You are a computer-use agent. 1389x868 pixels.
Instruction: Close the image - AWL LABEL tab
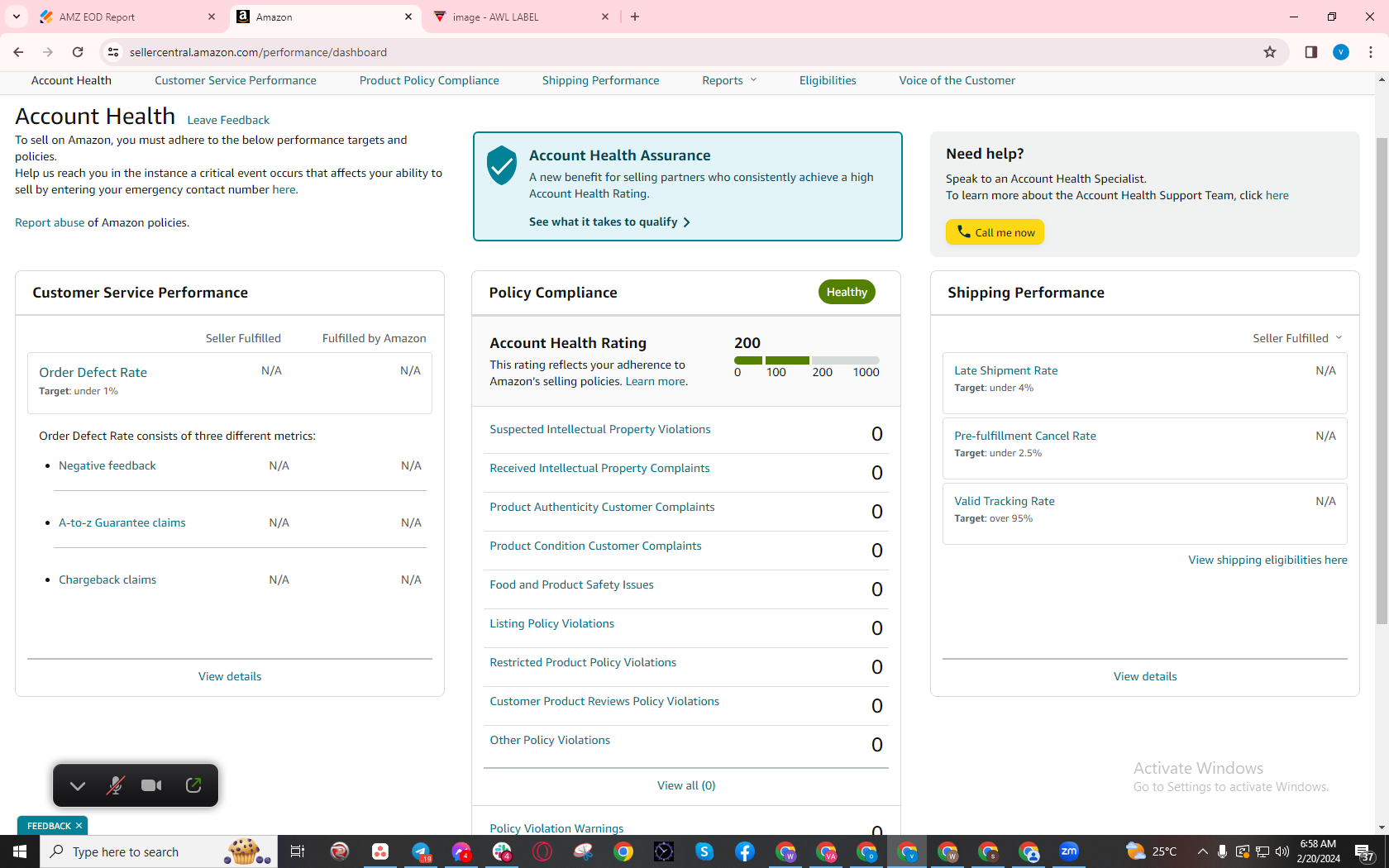(605, 17)
